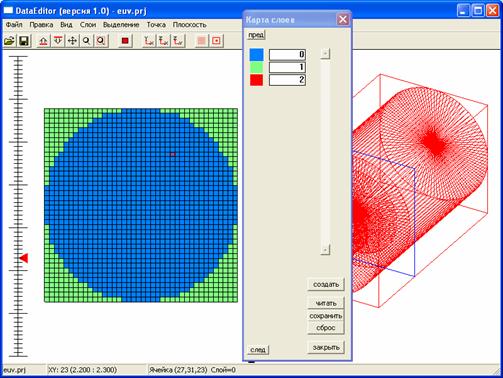This screenshot has height=378, width=503.
Task: Pick the green layer color swatch
Action: click(256, 67)
